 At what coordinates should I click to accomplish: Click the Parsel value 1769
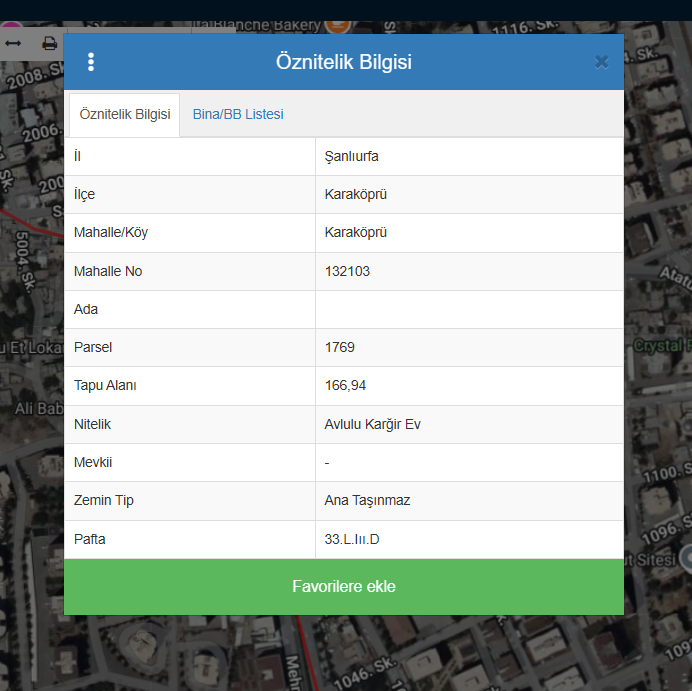(340, 347)
